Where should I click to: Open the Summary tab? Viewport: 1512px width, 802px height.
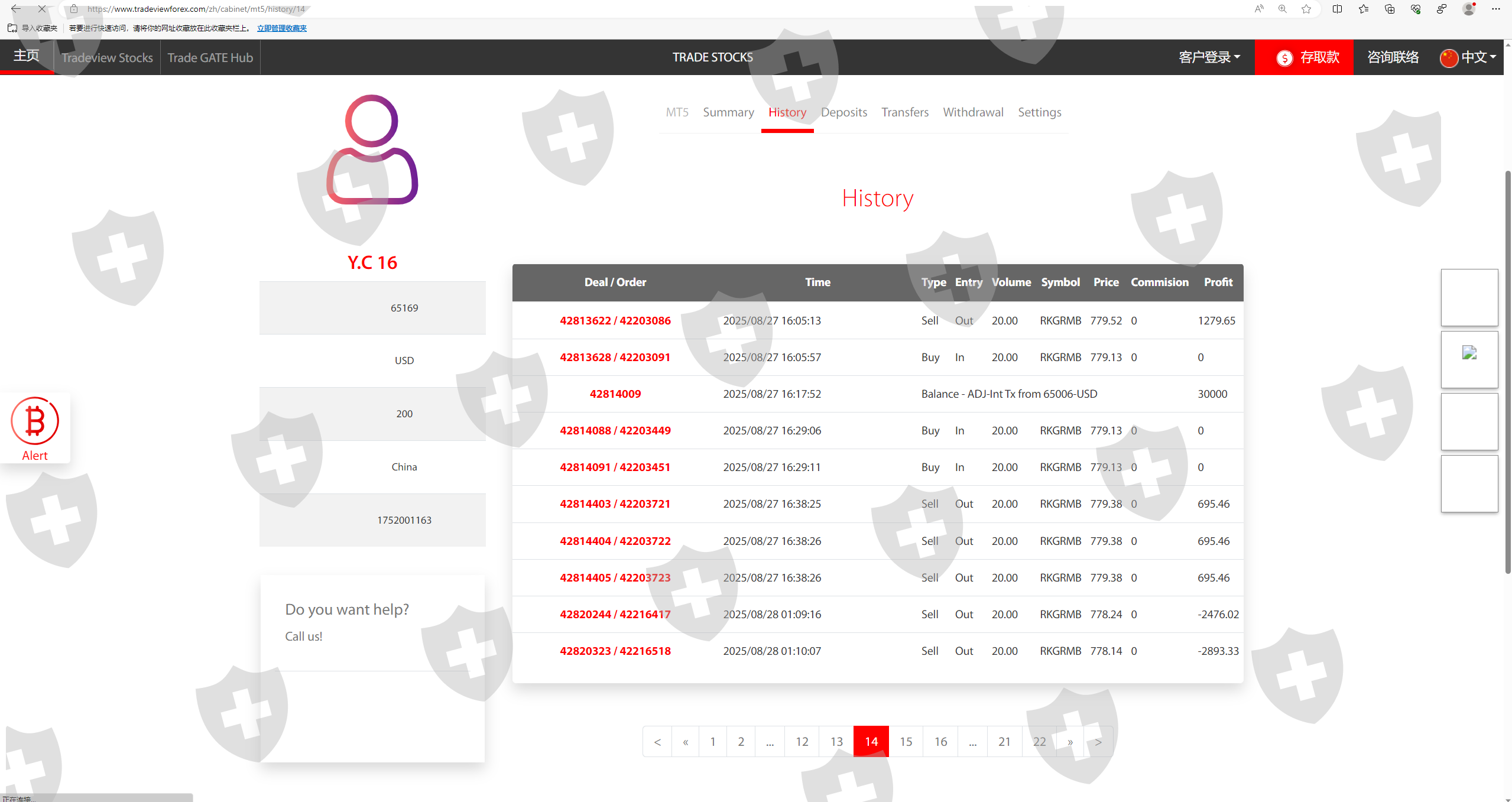(728, 112)
